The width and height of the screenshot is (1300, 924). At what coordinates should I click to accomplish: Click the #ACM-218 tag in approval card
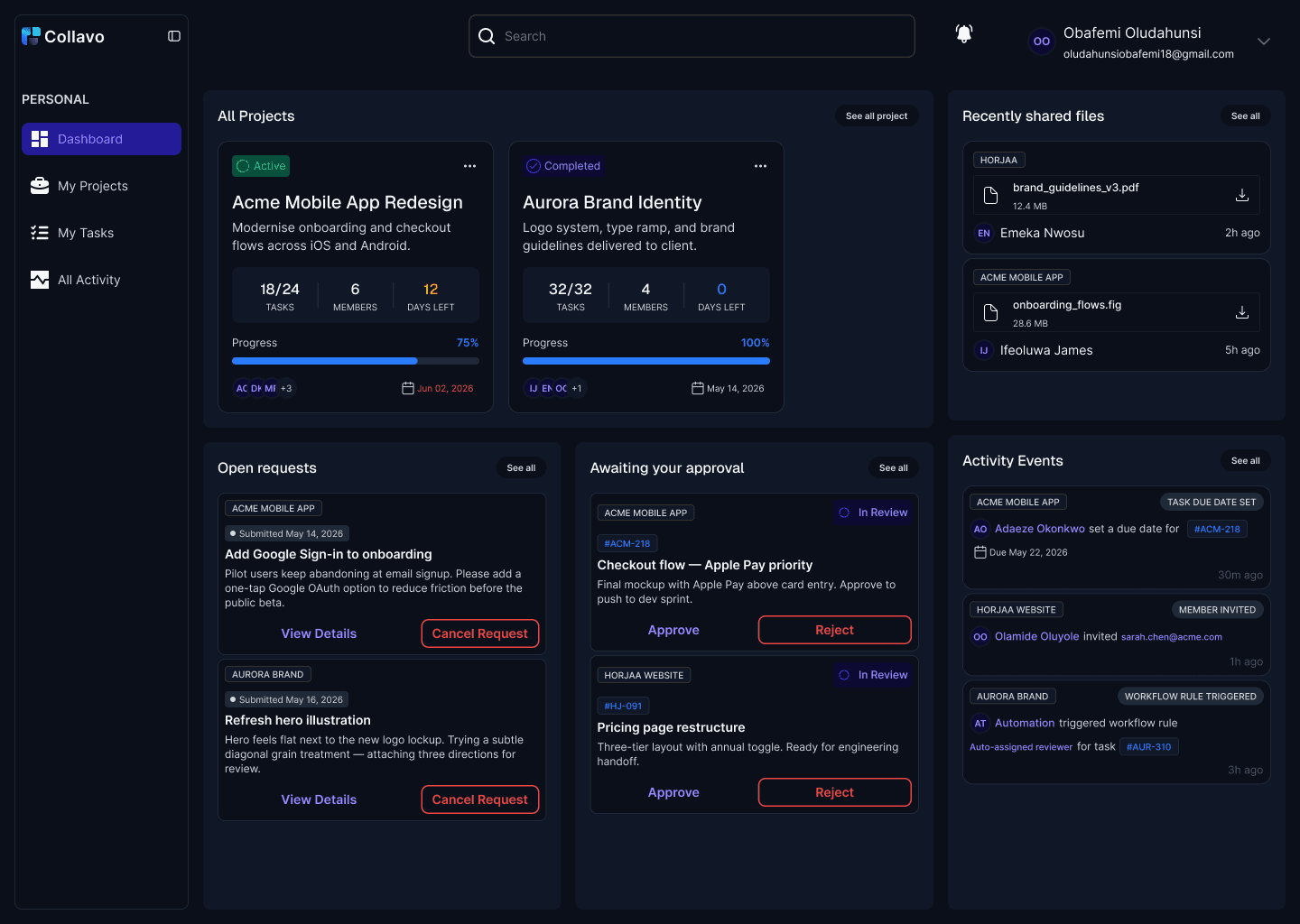coord(627,543)
